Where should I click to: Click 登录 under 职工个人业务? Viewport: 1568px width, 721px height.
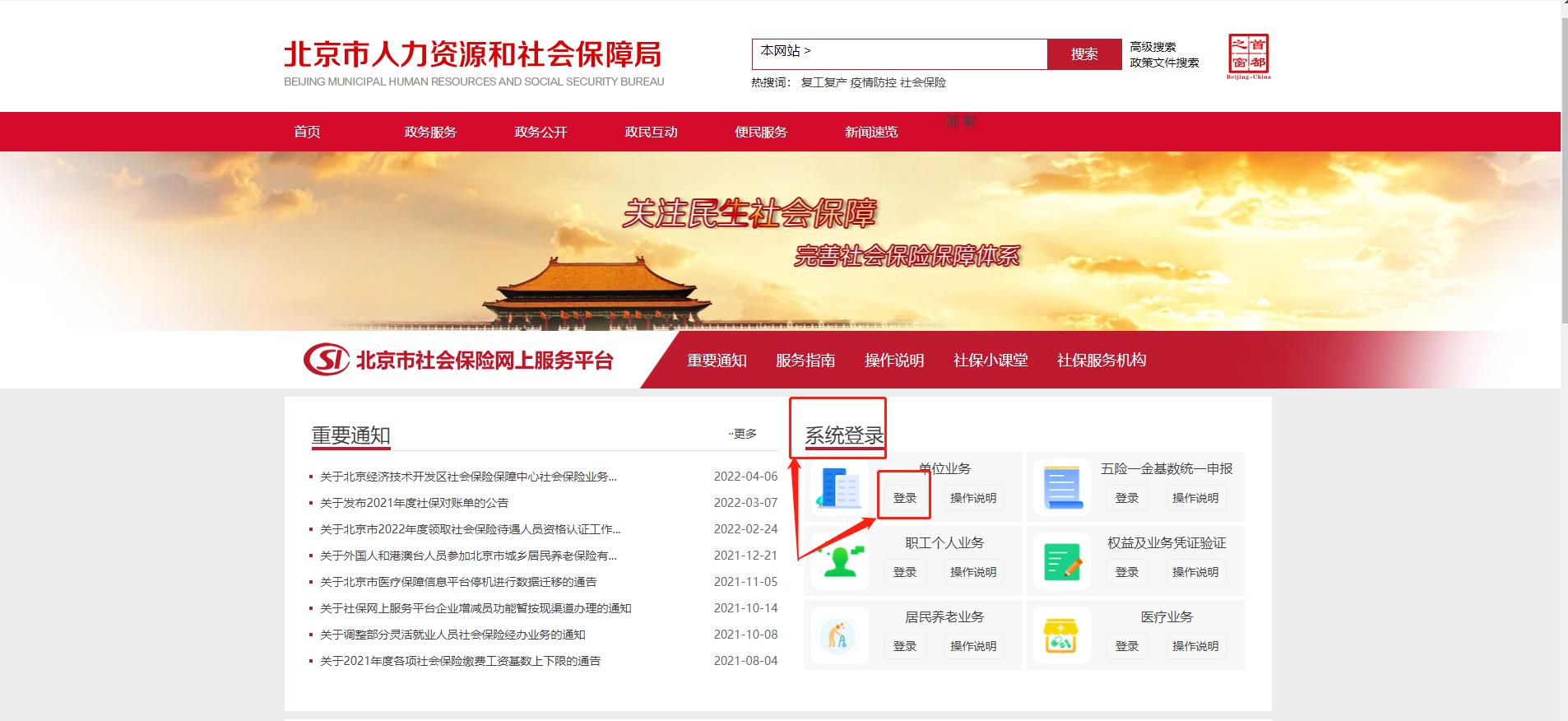905,572
